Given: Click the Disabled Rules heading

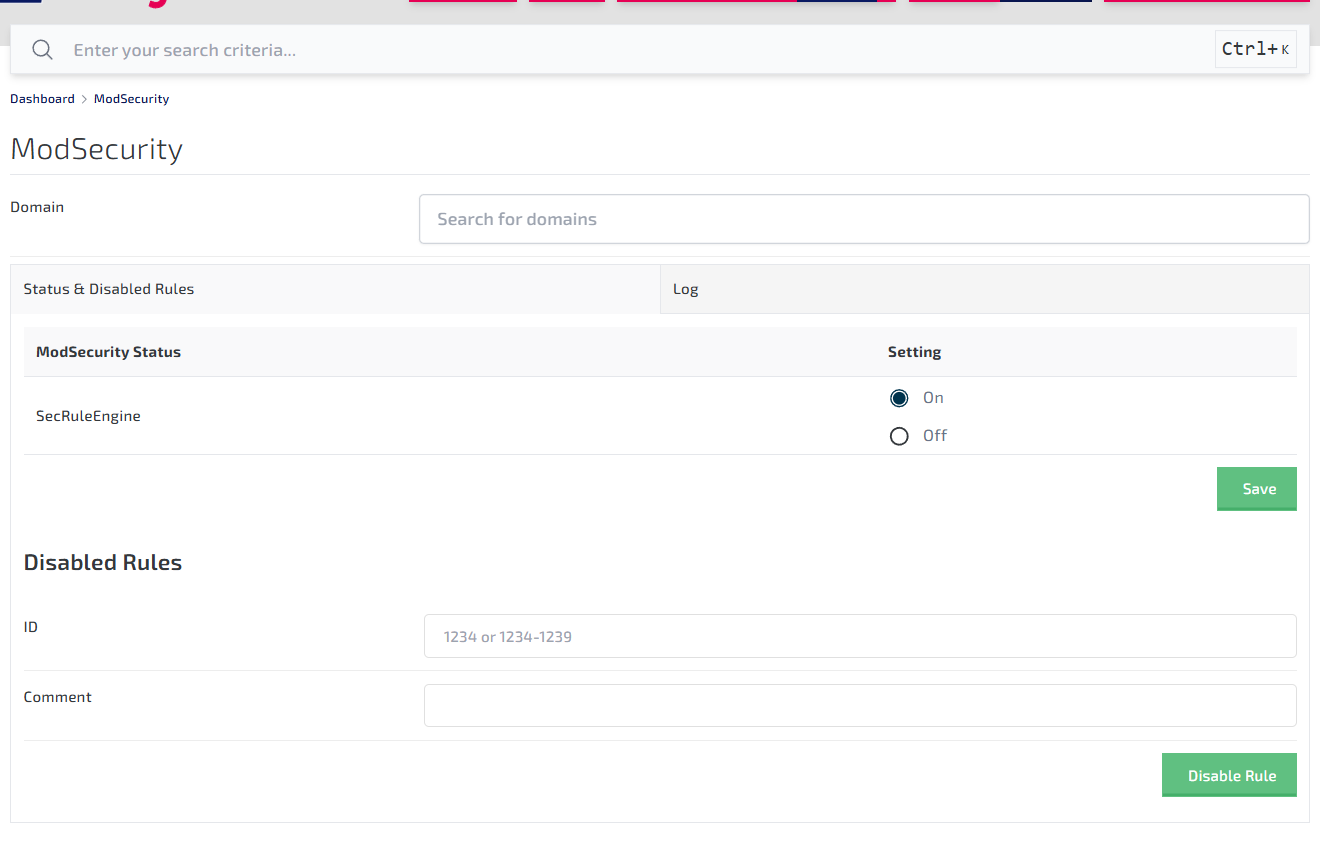Looking at the screenshot, I should (x=103, y=563).
